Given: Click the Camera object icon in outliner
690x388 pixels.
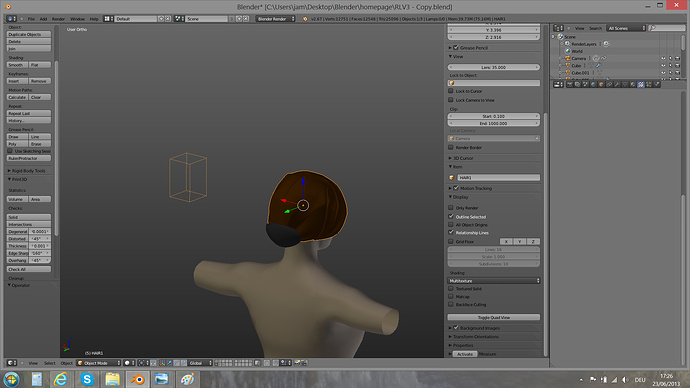Looking at the screenshot, I should click(x=568, y=58).
